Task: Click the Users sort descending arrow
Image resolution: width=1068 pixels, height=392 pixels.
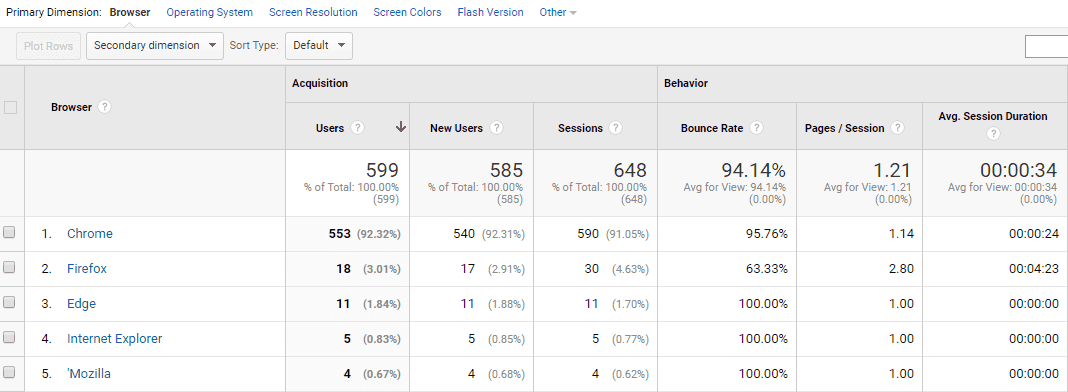Action: point(400,127)
